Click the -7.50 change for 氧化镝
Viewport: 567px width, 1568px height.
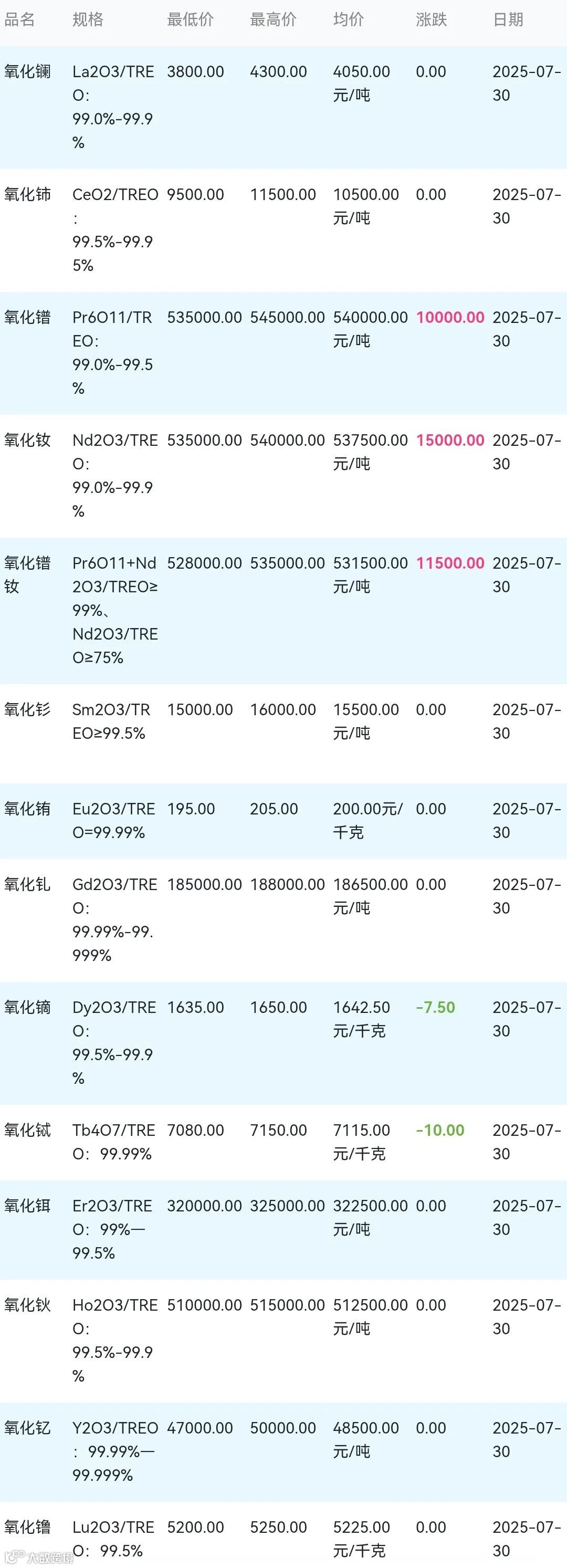pyautogui.click(x=435, y=1007)
